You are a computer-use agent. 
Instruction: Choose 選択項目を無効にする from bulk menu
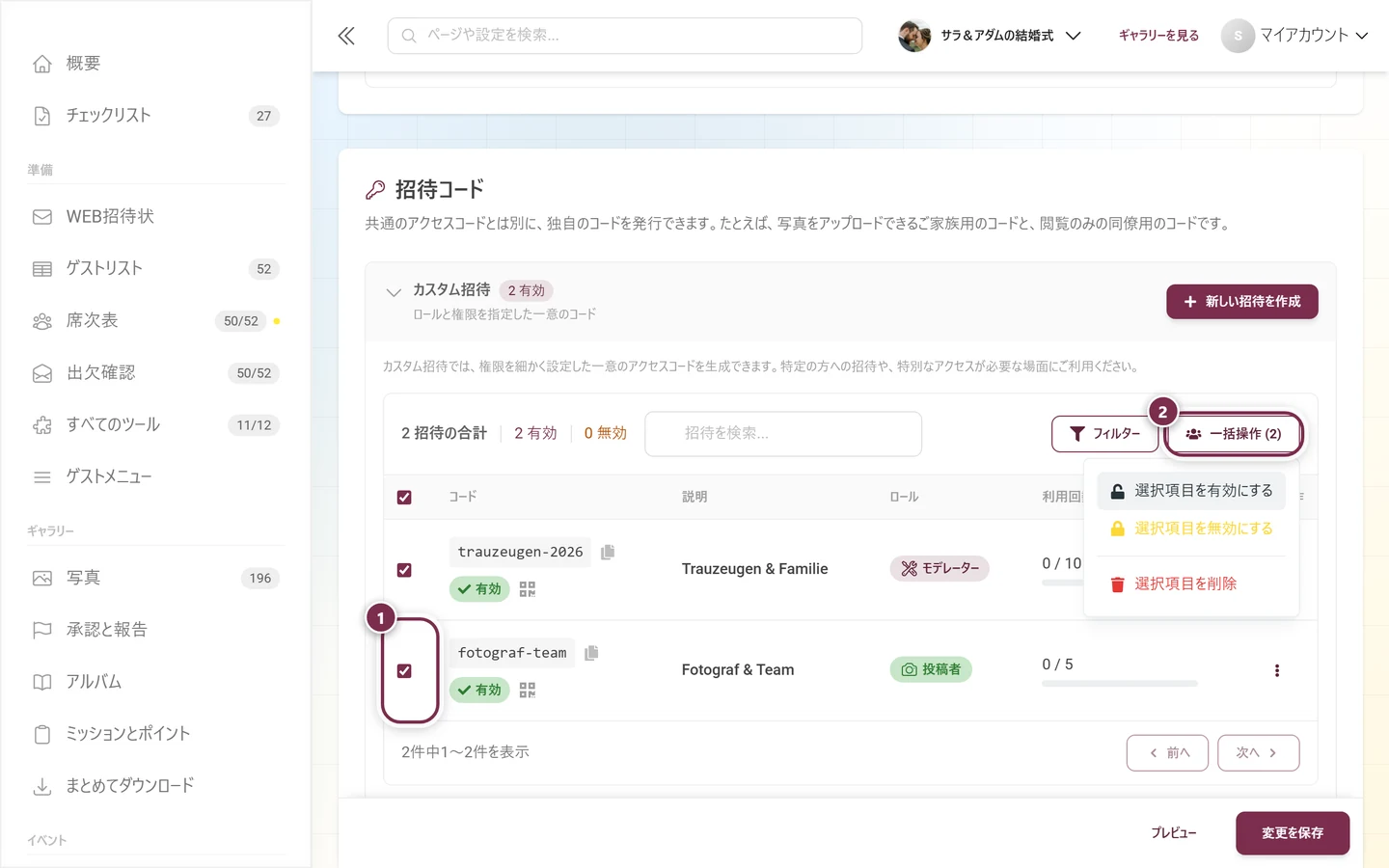coord(1191,529)
